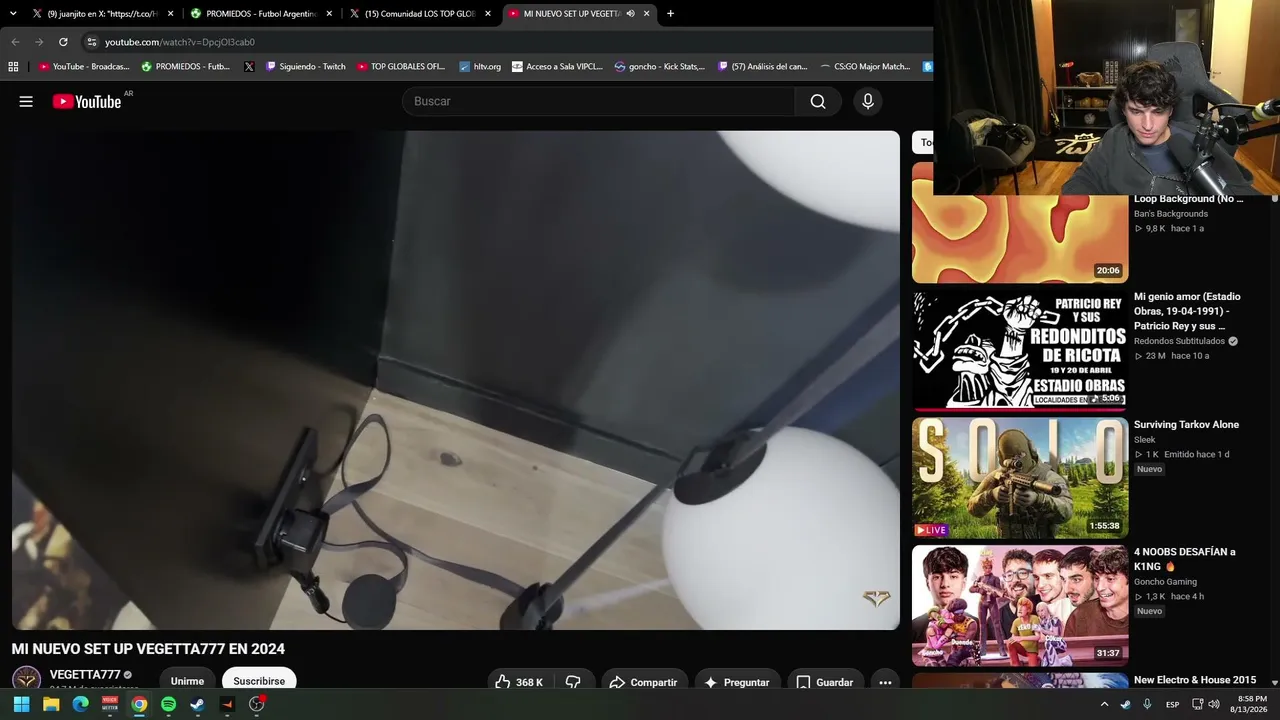Mute the audio-playing YouTube tab
This screenshot has width=1280, height=720.
pyautogui.click(x=630, y=14)
